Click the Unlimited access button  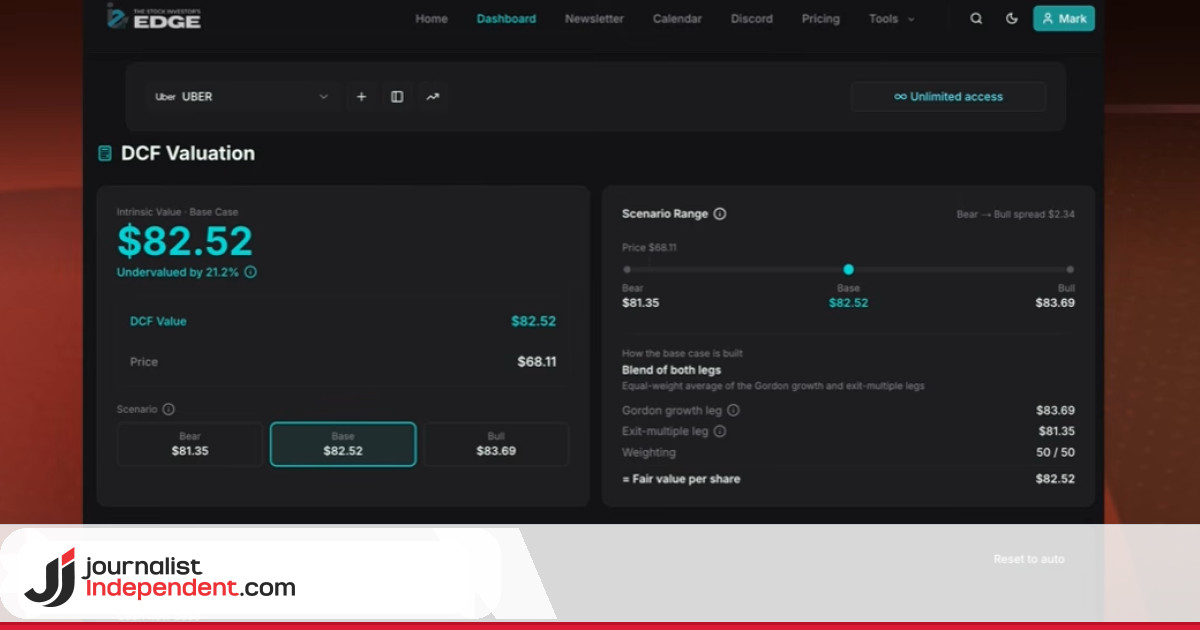[948, 97]
